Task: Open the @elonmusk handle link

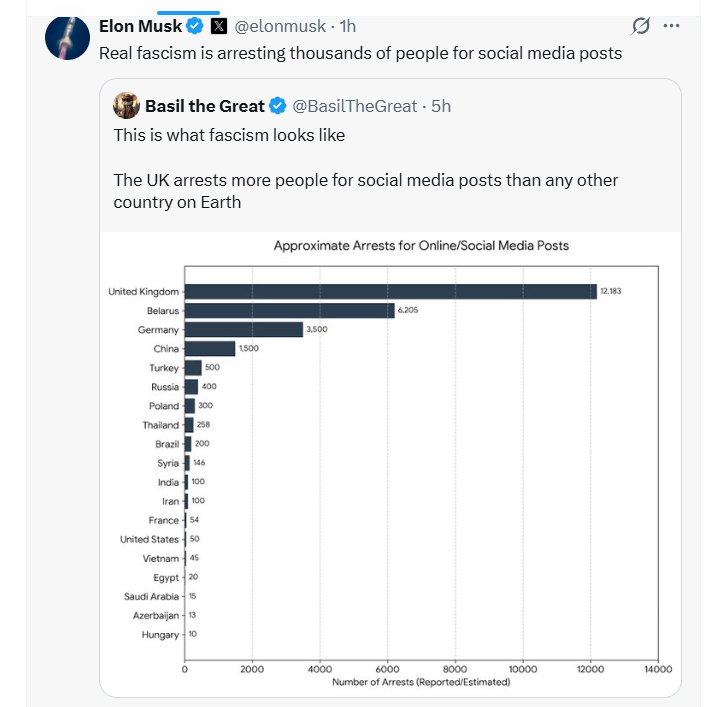Action: tap(280, 26)
